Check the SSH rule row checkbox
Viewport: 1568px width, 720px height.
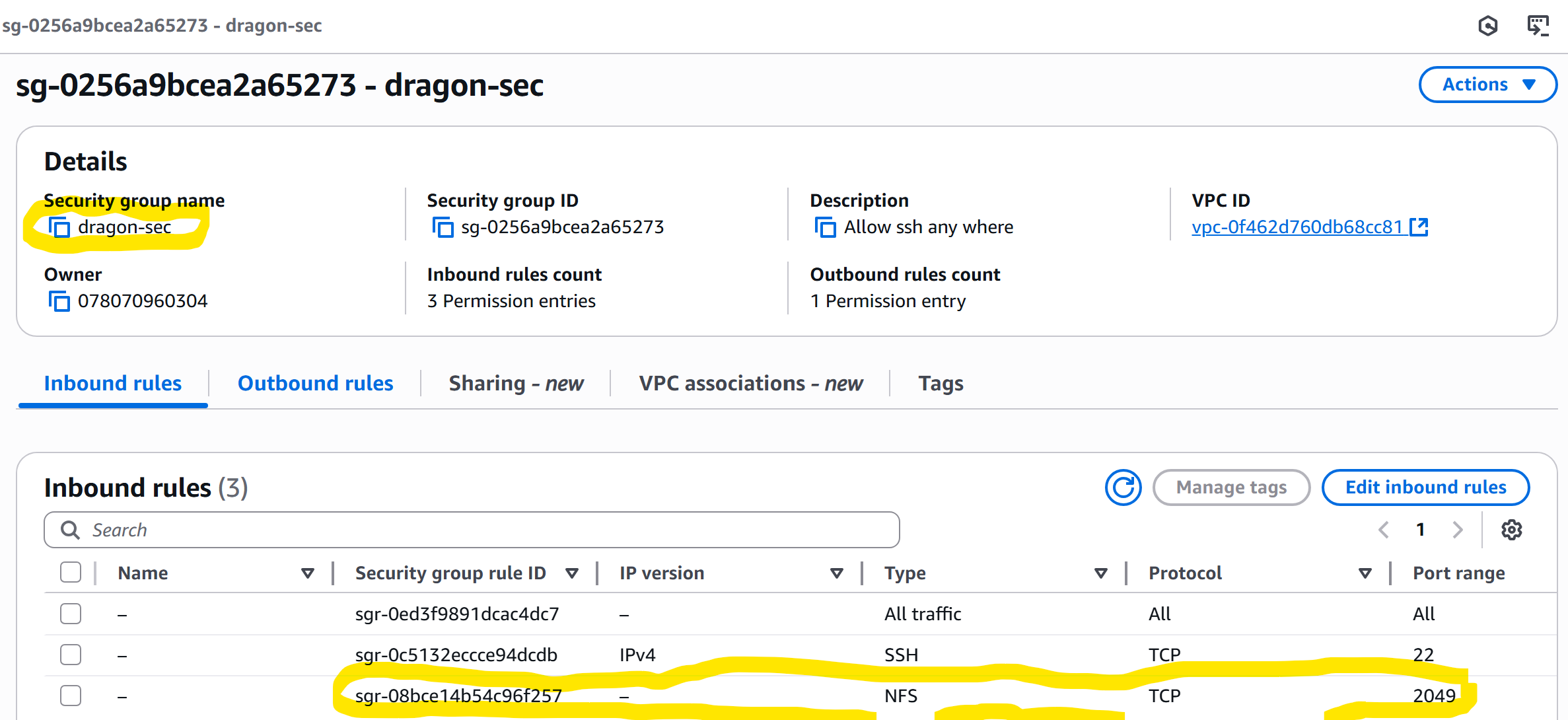tap(71, 655)
